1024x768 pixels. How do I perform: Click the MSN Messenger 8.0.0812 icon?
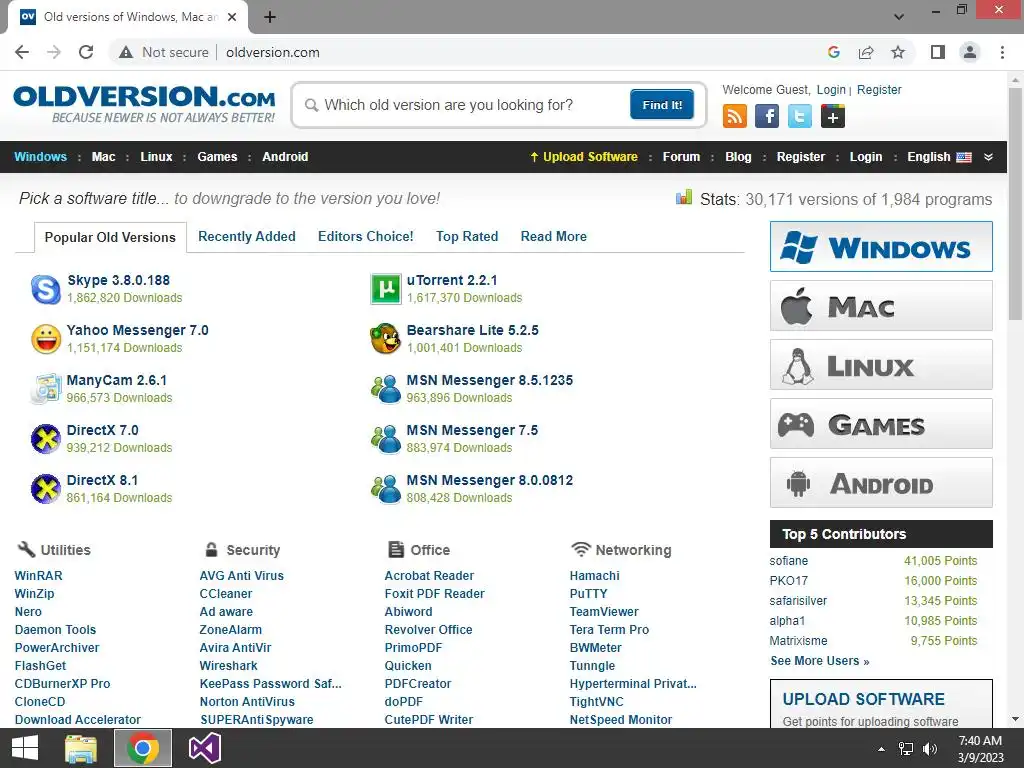click(x=386, y=488)
